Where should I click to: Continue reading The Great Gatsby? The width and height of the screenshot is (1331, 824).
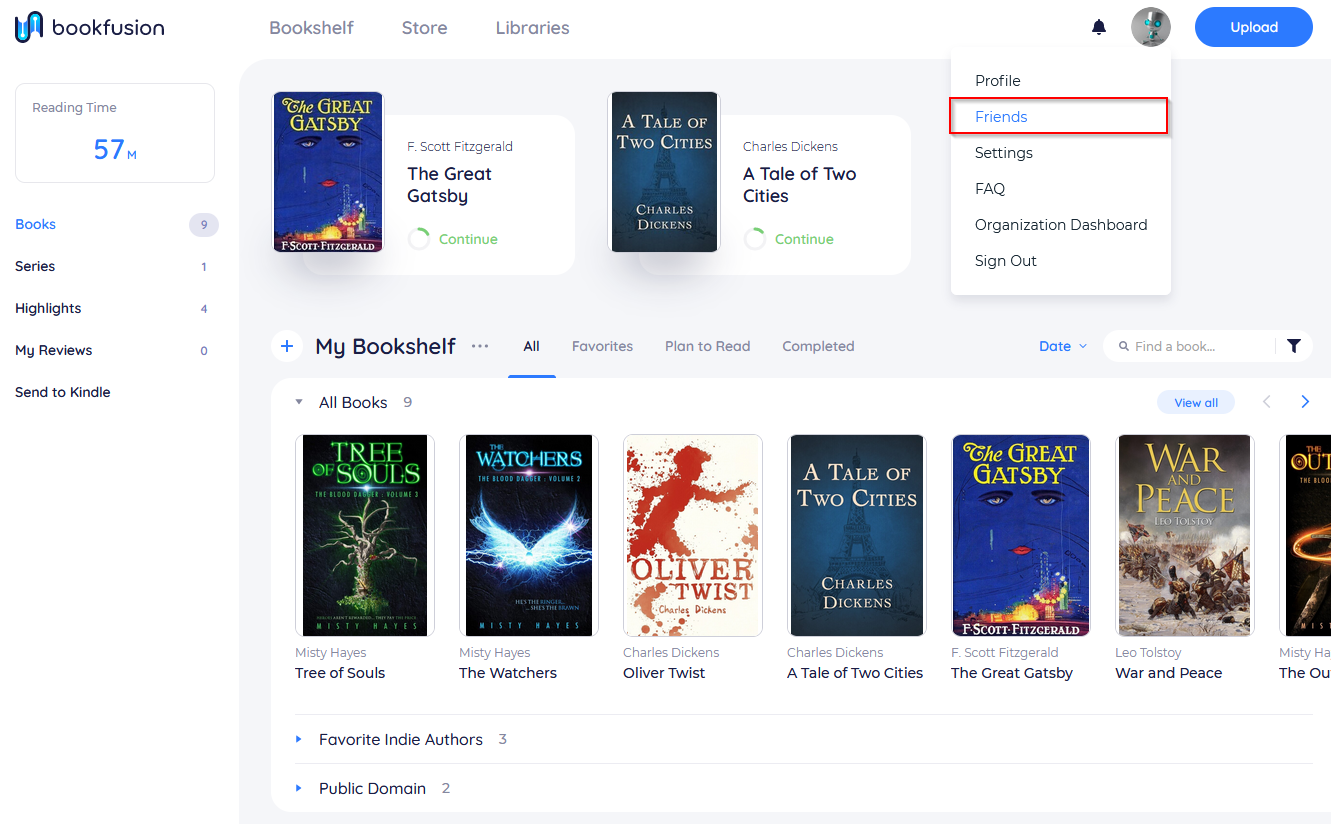click(x=468, y=239)
